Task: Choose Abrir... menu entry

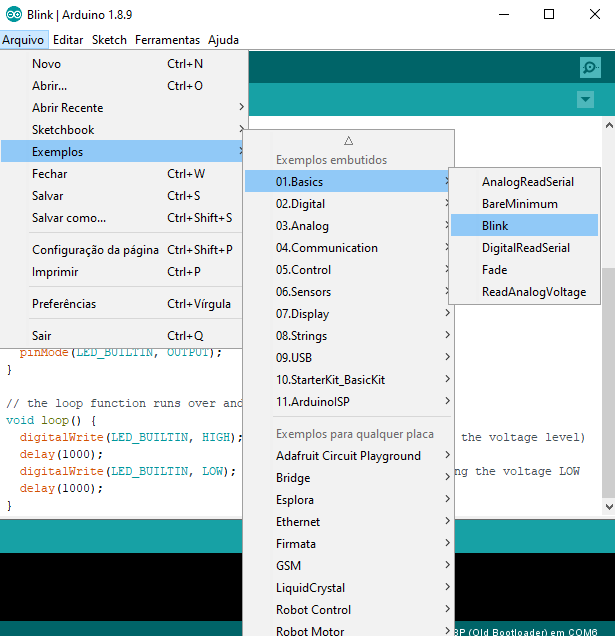Action: tap(122, 86)
